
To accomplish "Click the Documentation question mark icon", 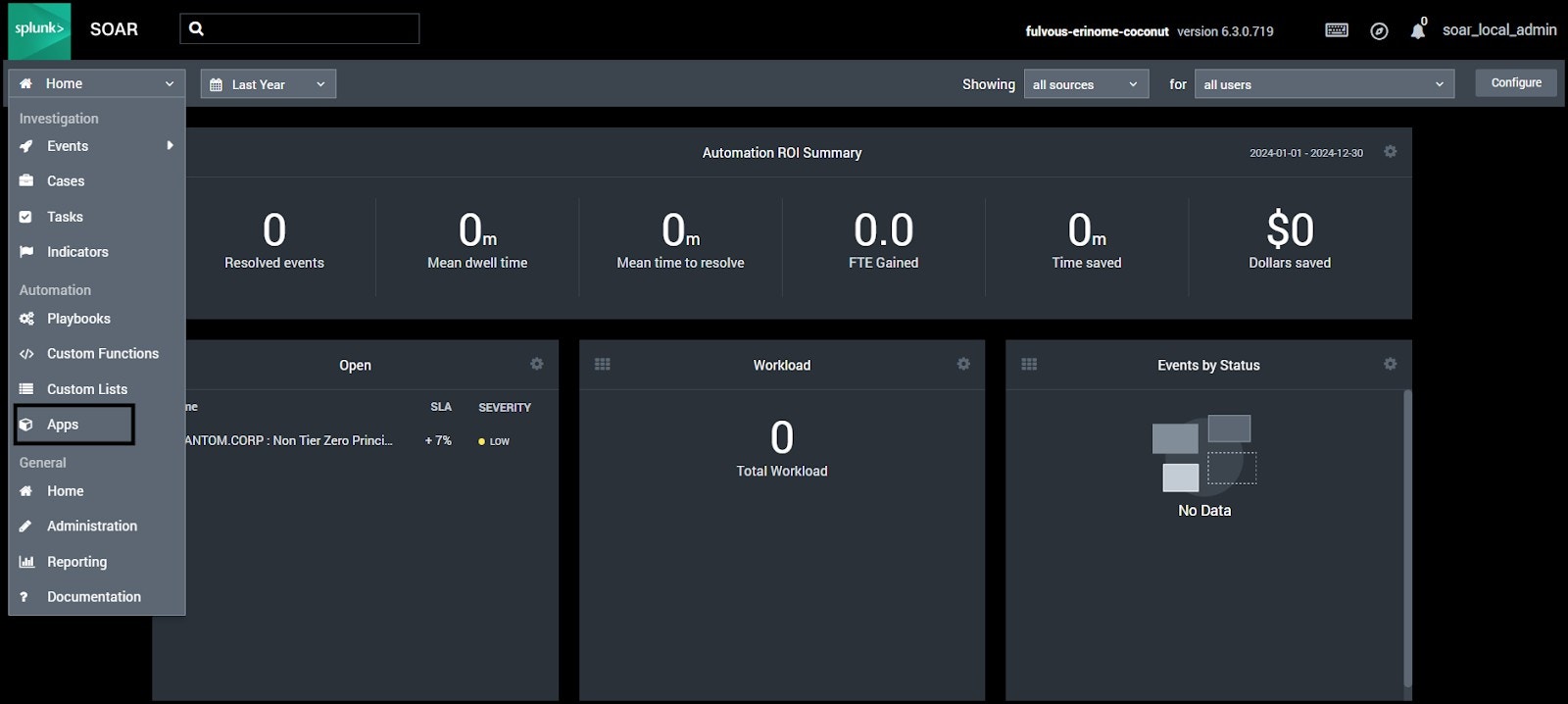I will click(x=24, y=597).
